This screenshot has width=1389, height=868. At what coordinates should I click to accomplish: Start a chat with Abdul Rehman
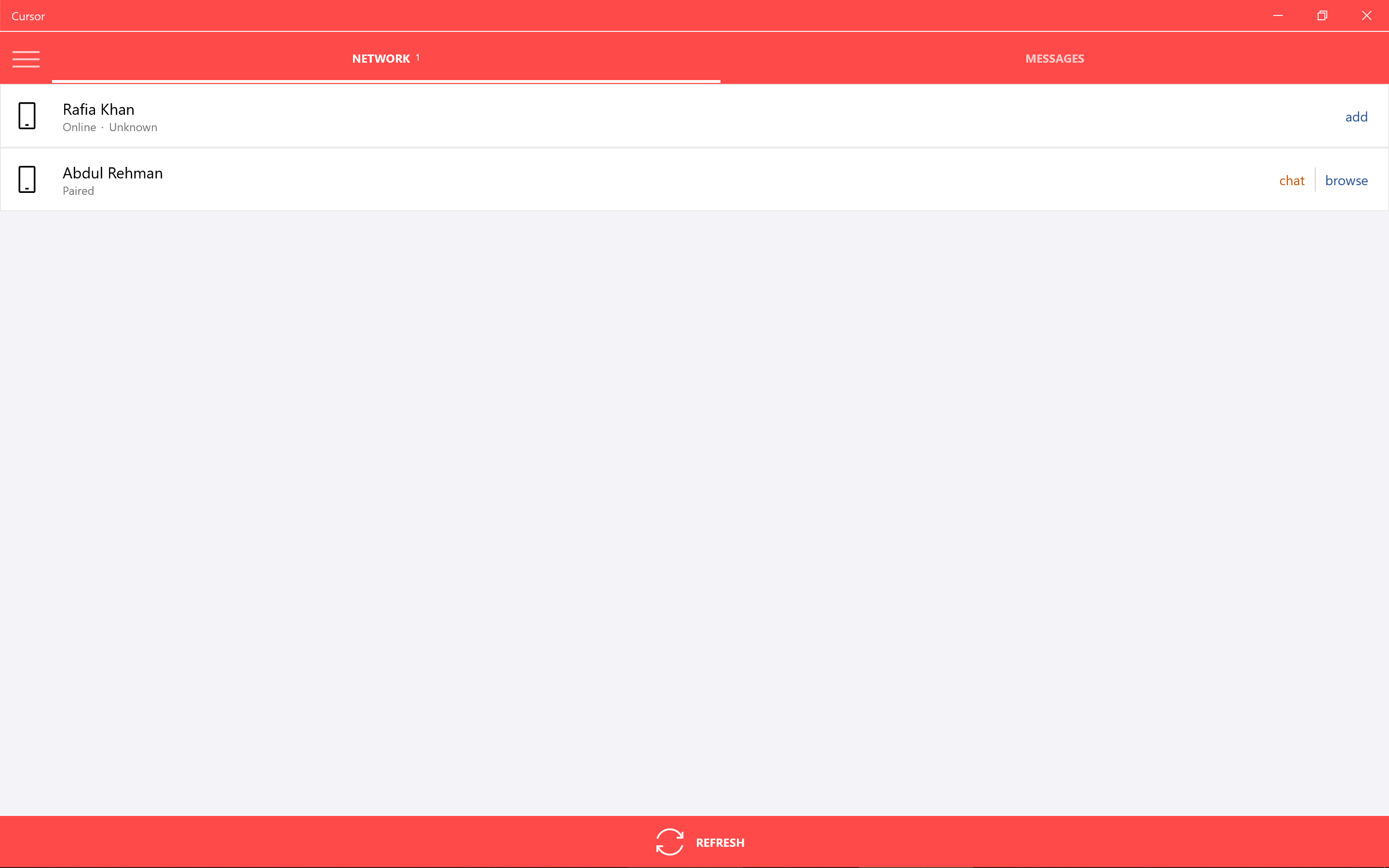click(x=1292, y=180)
